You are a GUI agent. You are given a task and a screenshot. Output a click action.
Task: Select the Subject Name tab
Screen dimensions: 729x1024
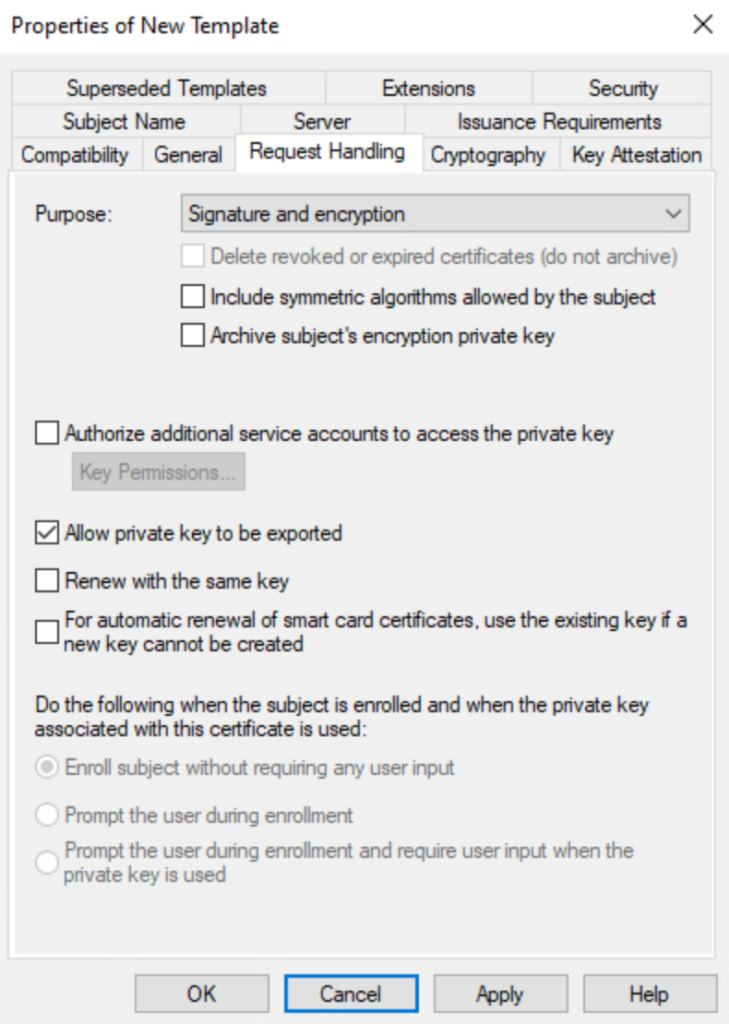pyautogui.click(x=124, y=122)
